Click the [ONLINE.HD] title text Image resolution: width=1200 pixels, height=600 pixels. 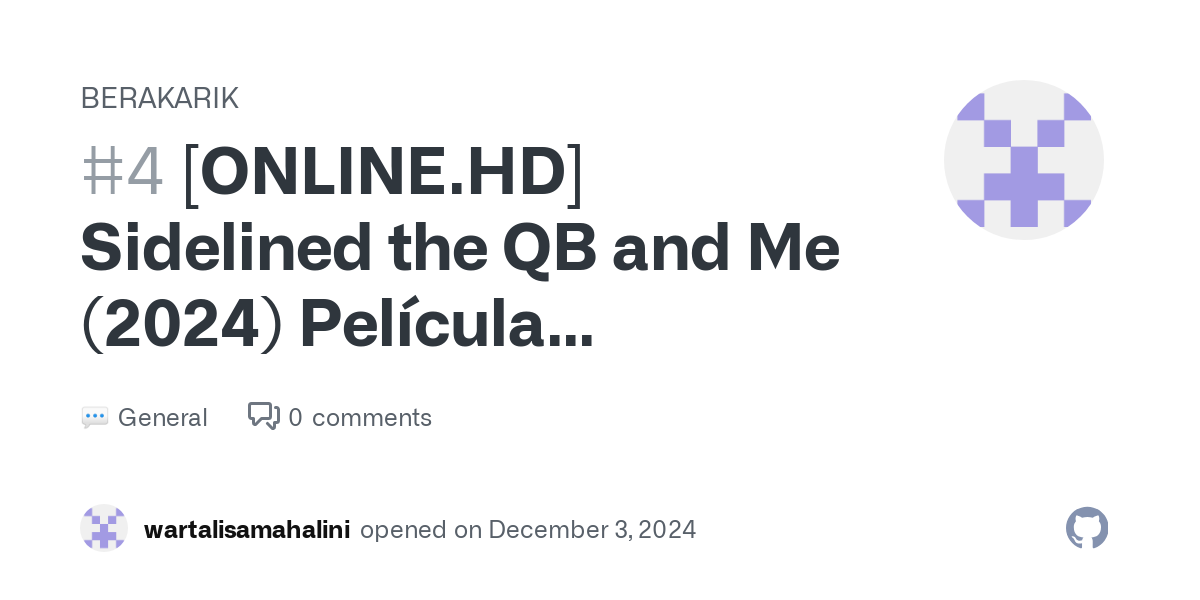coord(384,172)
